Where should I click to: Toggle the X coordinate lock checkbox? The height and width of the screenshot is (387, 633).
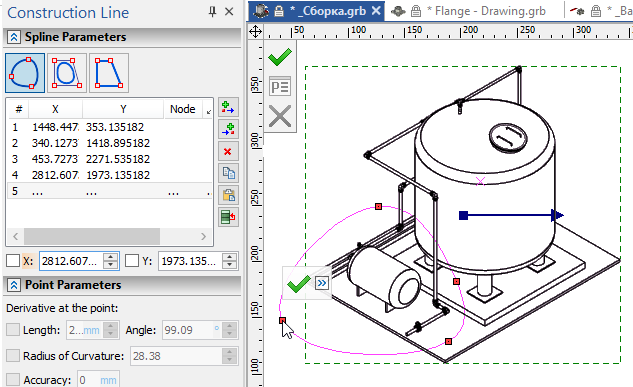coord(13,261)
